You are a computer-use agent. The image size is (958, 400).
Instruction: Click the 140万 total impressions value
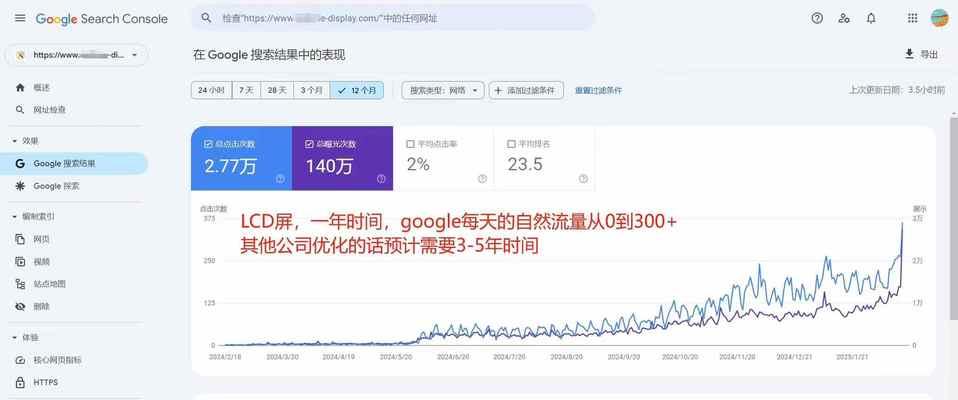pyautogui.click(x=330, y=166)
